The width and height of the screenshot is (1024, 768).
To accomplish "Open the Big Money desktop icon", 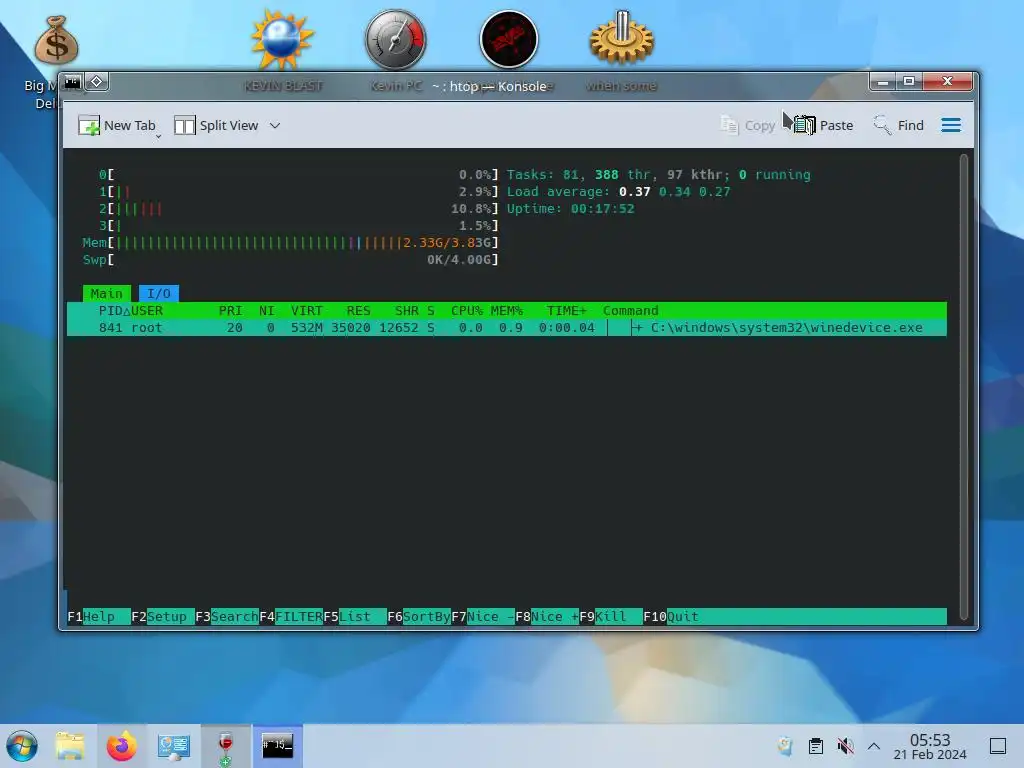I will 56,40.
